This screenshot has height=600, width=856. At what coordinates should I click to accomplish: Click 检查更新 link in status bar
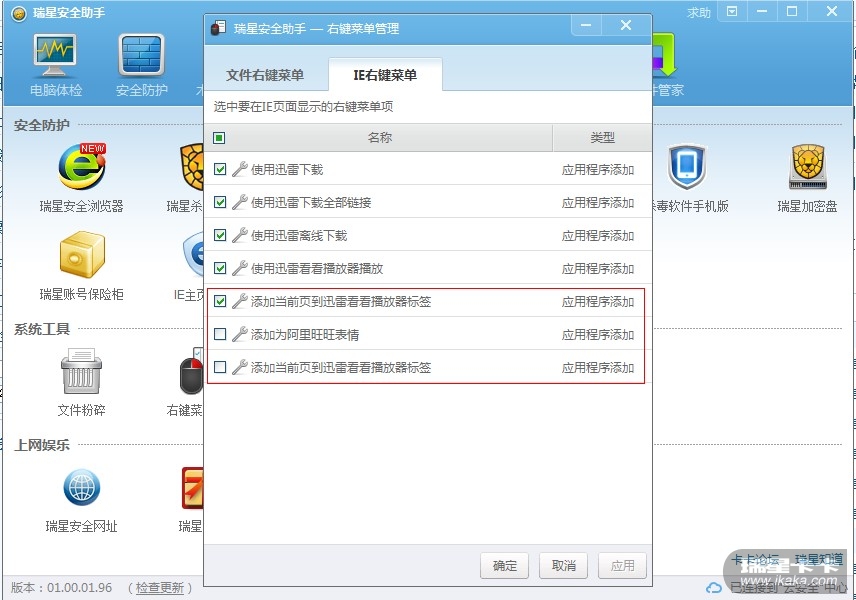click(x=159, y=587)
